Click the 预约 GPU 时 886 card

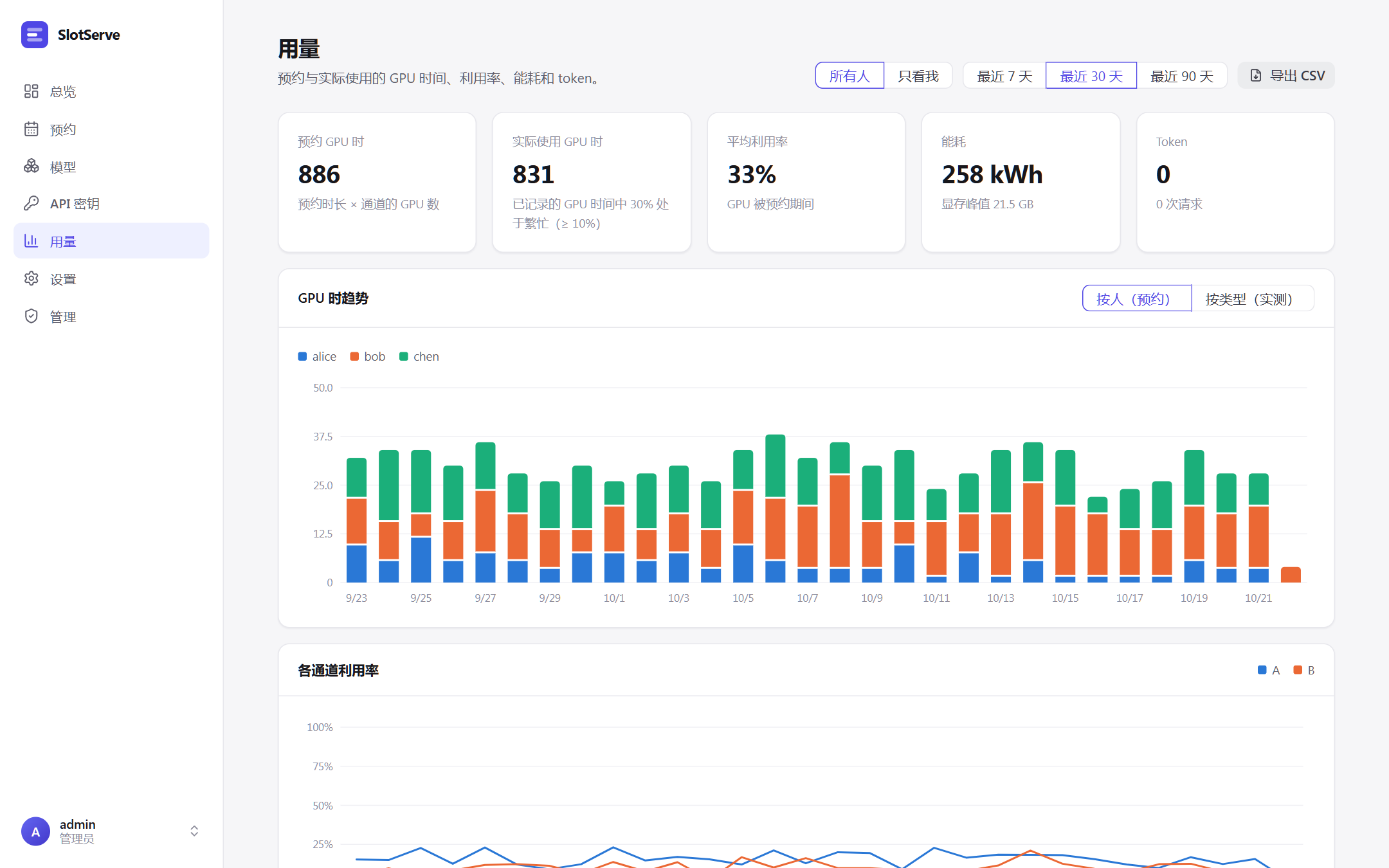377,183
